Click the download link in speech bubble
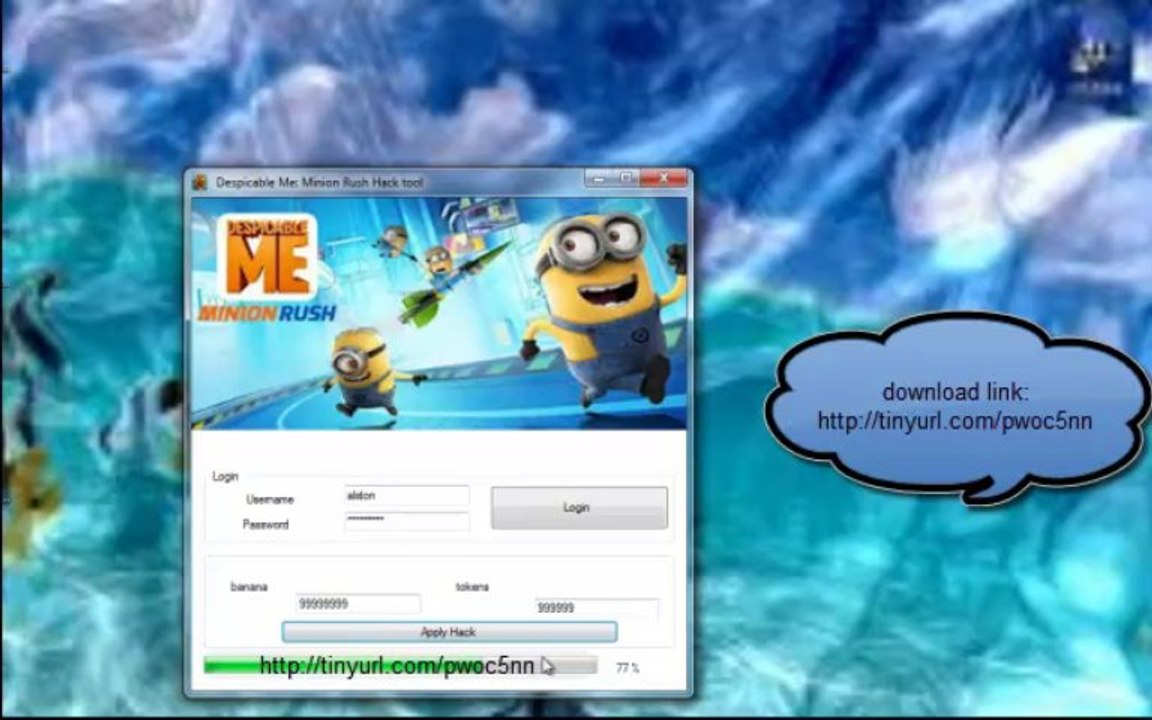The image size is (1152, 720). tap(955, 421)
